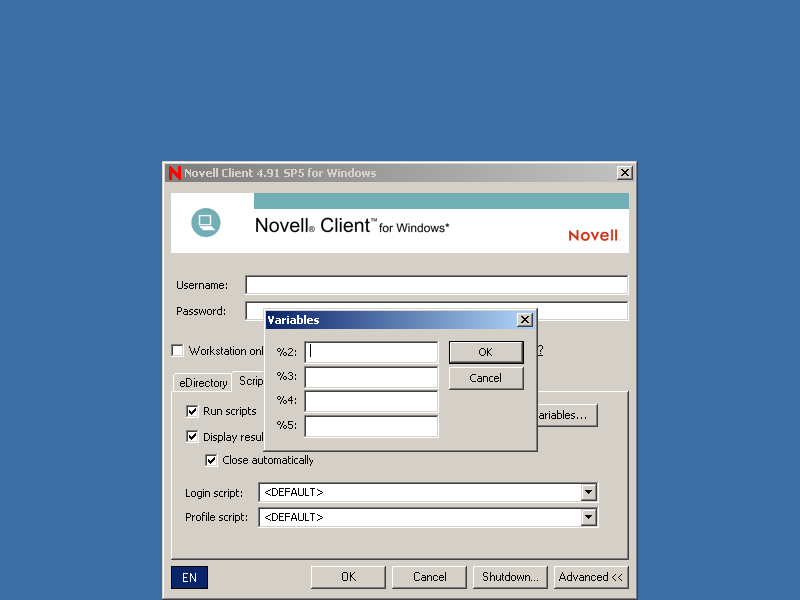Cancel the Variables dialog
The width and height of the screenshot is (800, 600).
(x=486, y=378)
